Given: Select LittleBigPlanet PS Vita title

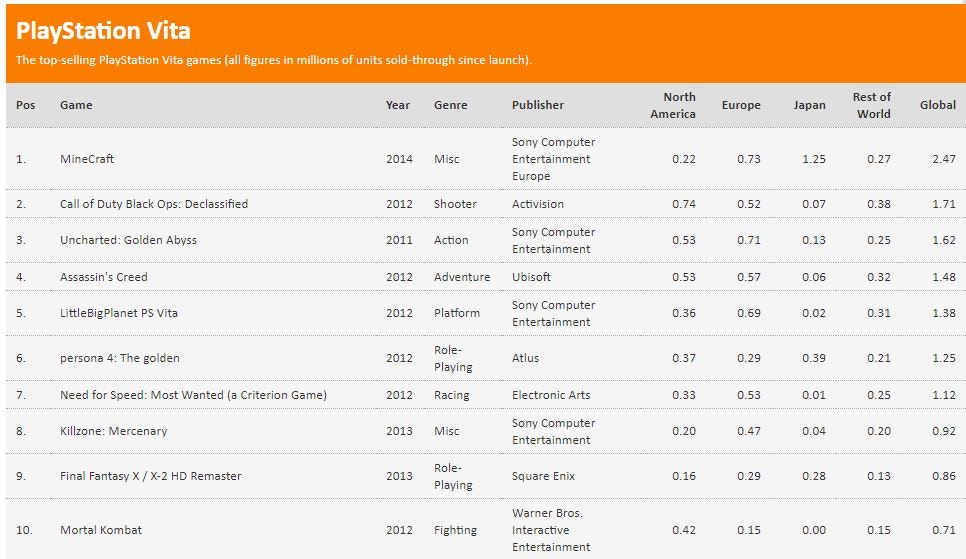Looking at the screenshot, I should (119, 313).
